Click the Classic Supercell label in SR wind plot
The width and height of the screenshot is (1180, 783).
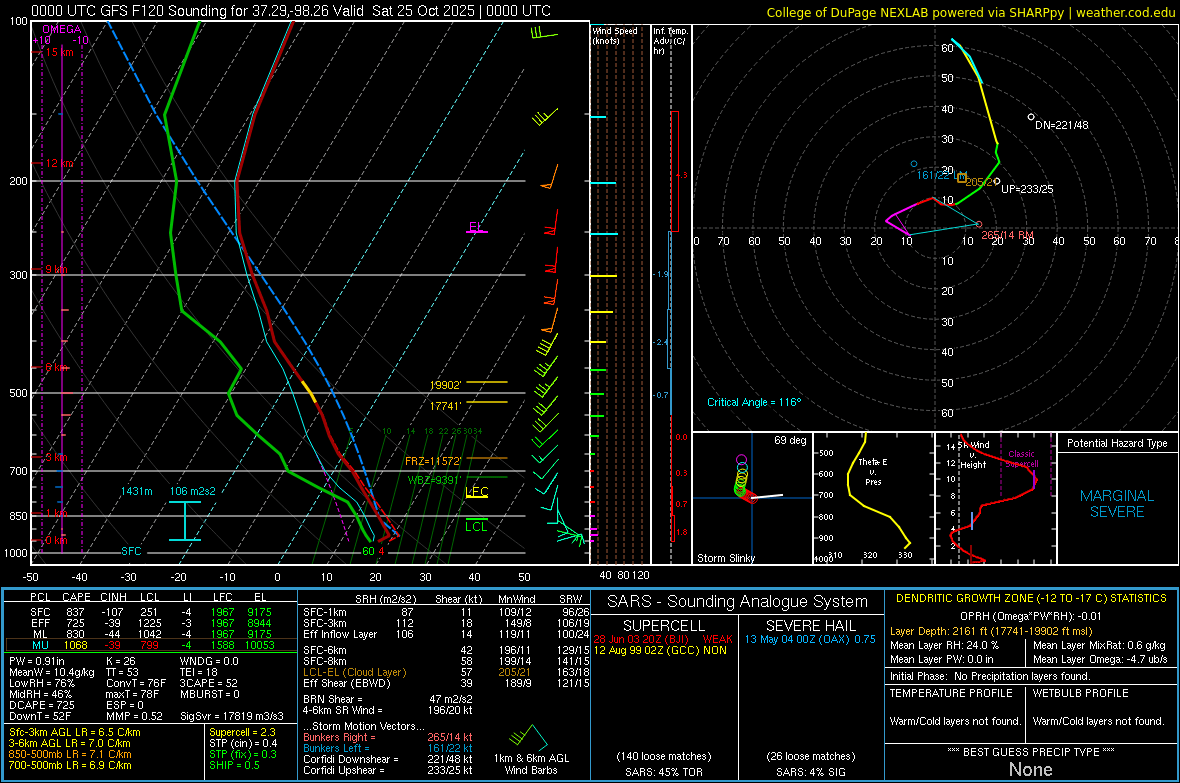tap(1021, 459)
